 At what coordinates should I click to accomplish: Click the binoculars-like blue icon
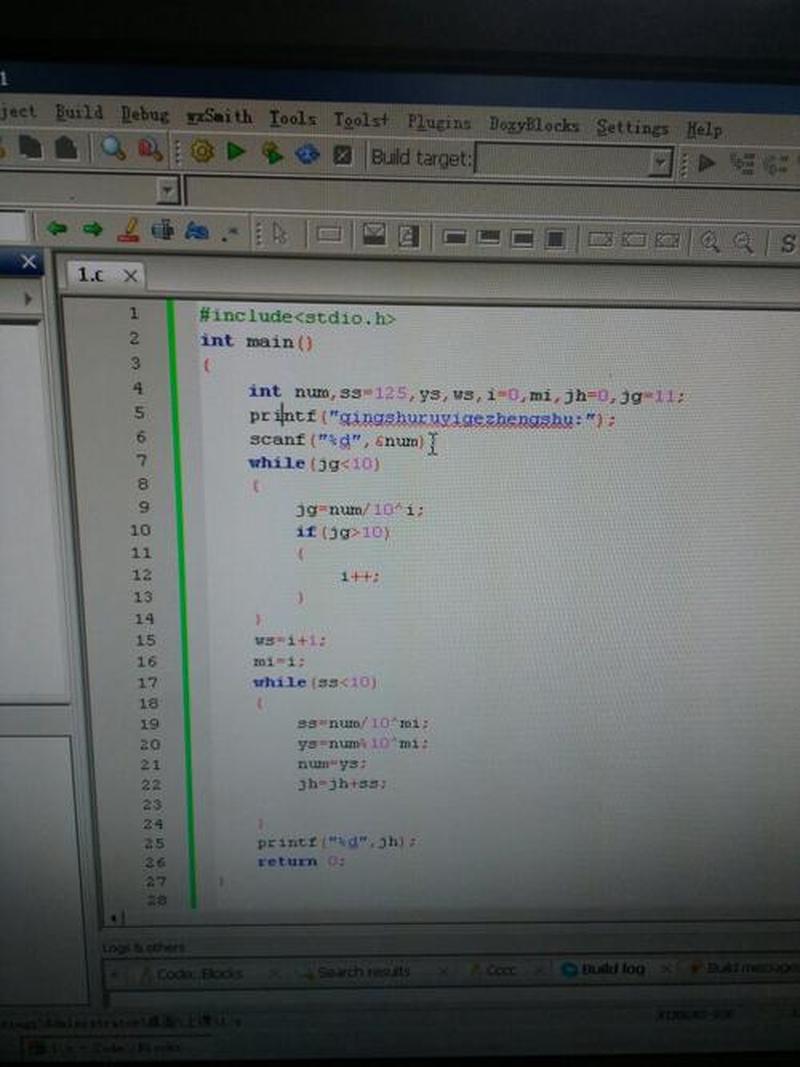coord(197,231)
